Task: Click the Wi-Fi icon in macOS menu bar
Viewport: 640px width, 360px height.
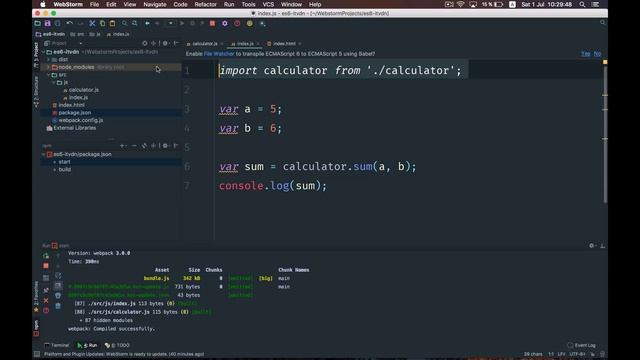Action: (460, 4)
